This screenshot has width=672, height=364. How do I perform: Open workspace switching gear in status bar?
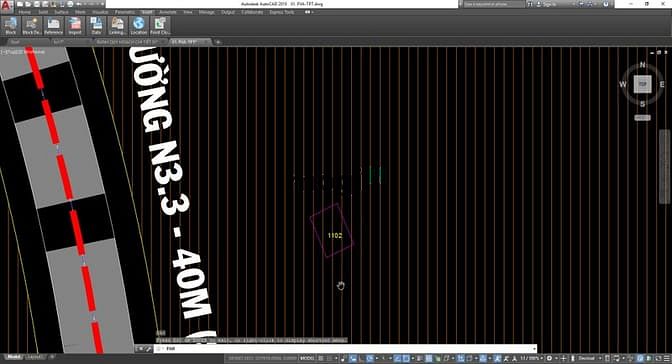[x=549, y=358]
